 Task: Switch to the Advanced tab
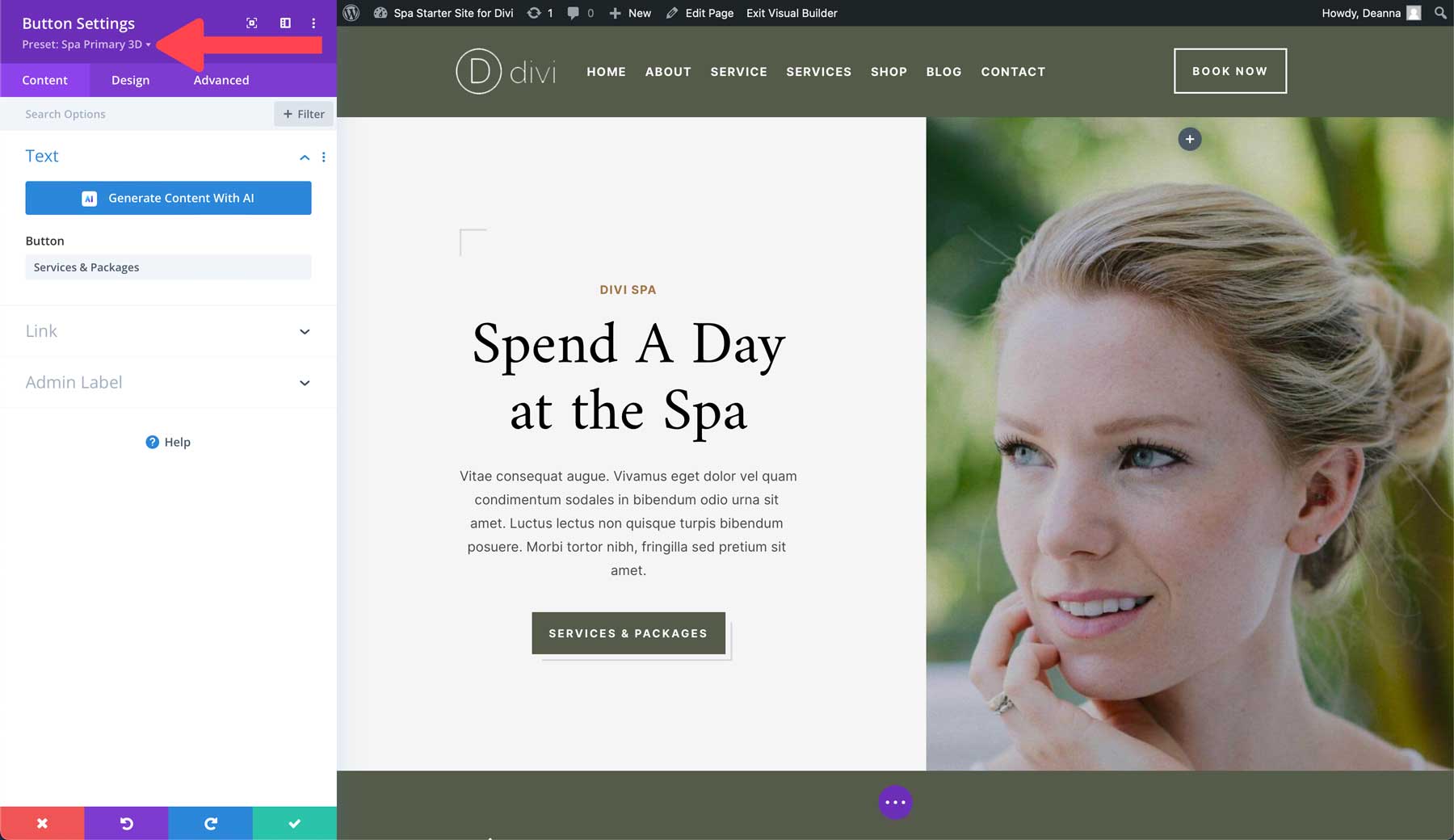tap(221, 80)
